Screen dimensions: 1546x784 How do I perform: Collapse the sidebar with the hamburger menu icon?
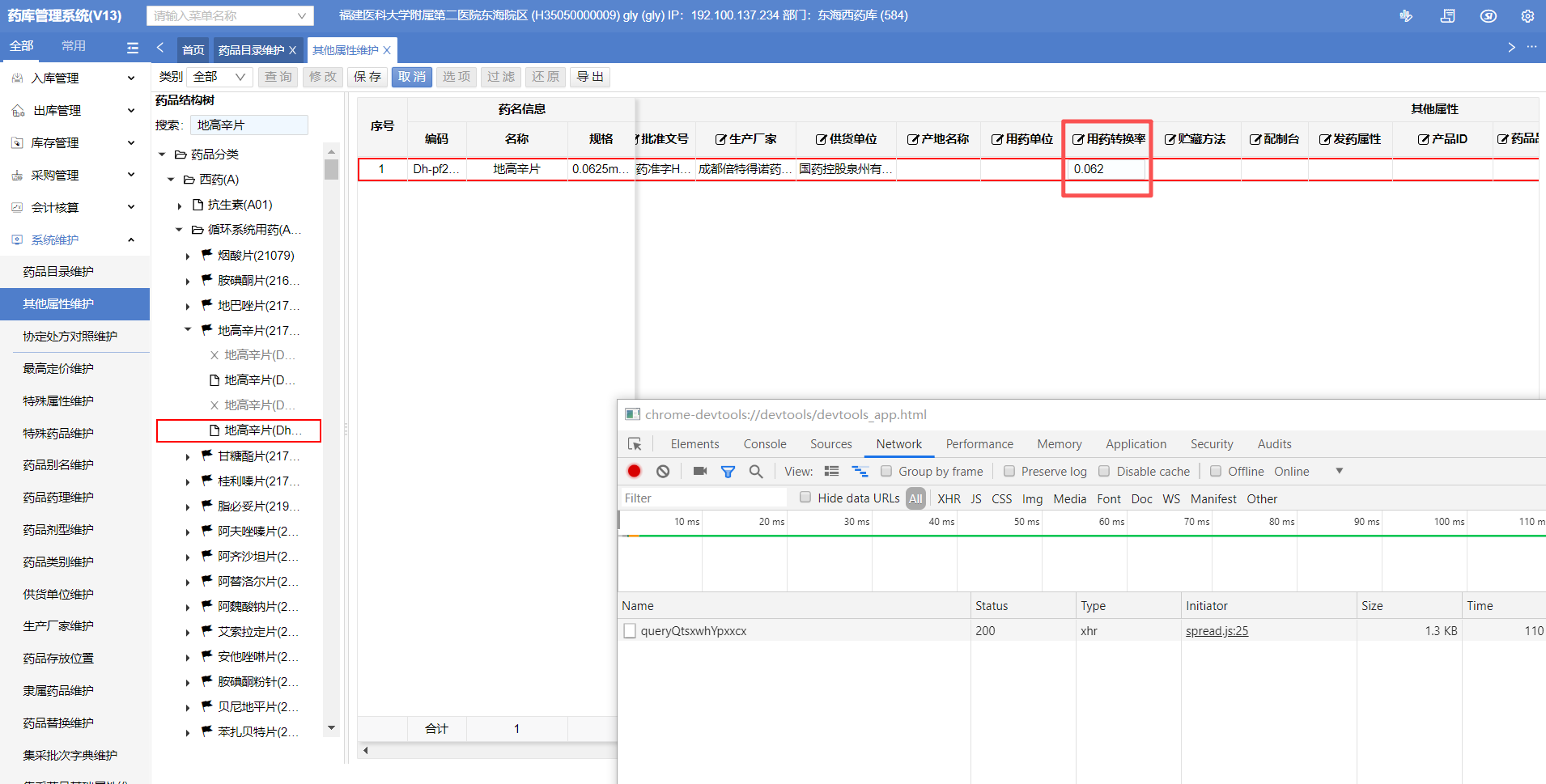133,48
